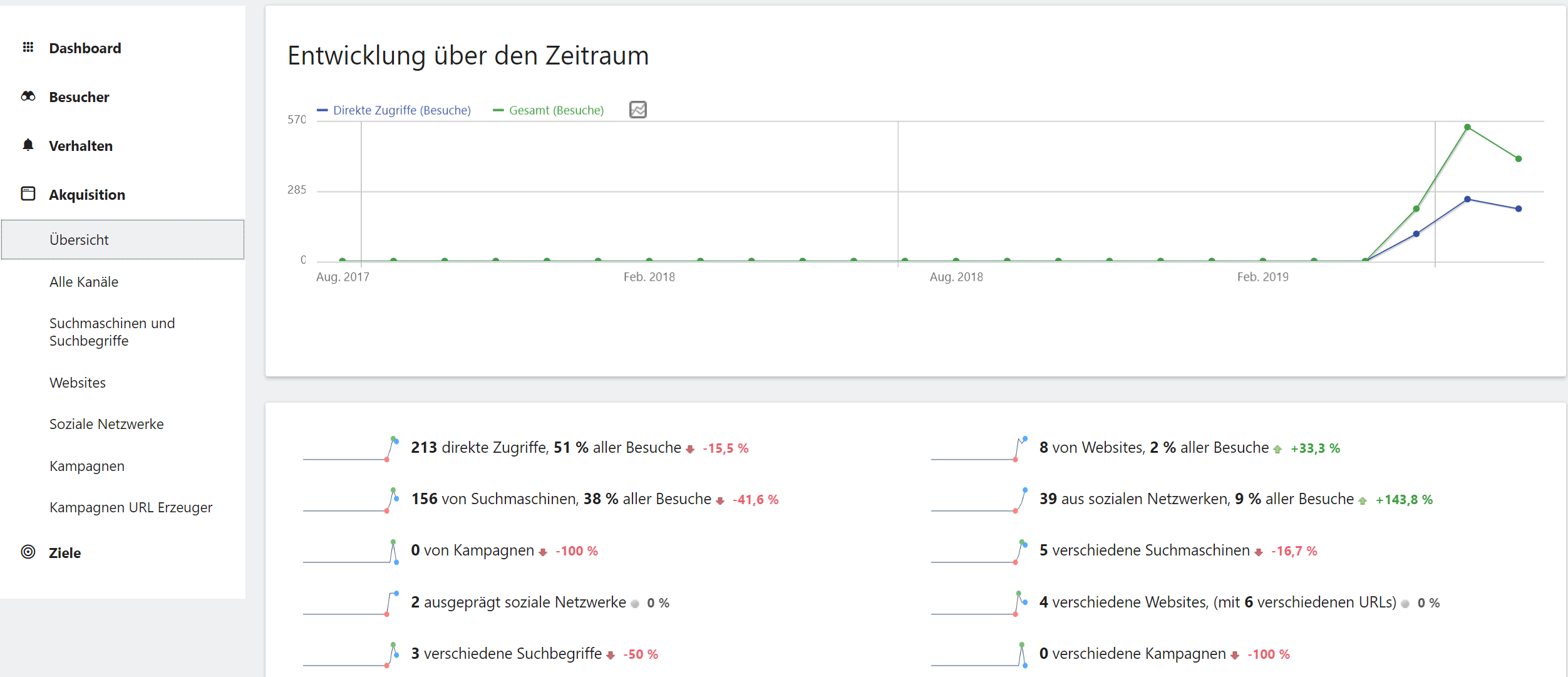This screenshot has height=677, width=1568.
Task: Click sparkline for 4 verschiedene Websites
Action: click(979, 603)
